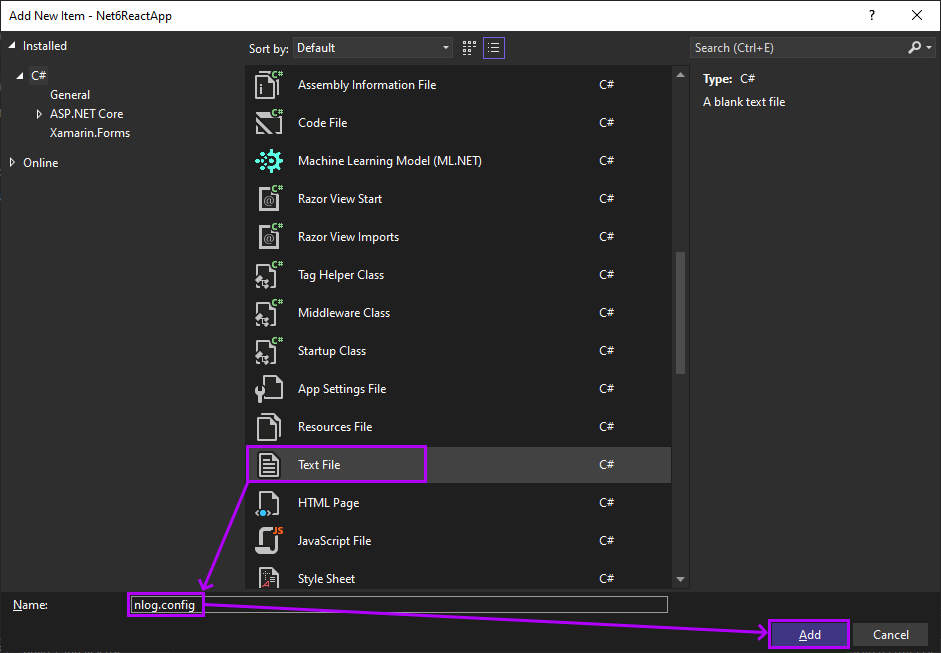Click the search magnifier icon
The width and height of the screenshot is (941, 653).
pos(914,47)
